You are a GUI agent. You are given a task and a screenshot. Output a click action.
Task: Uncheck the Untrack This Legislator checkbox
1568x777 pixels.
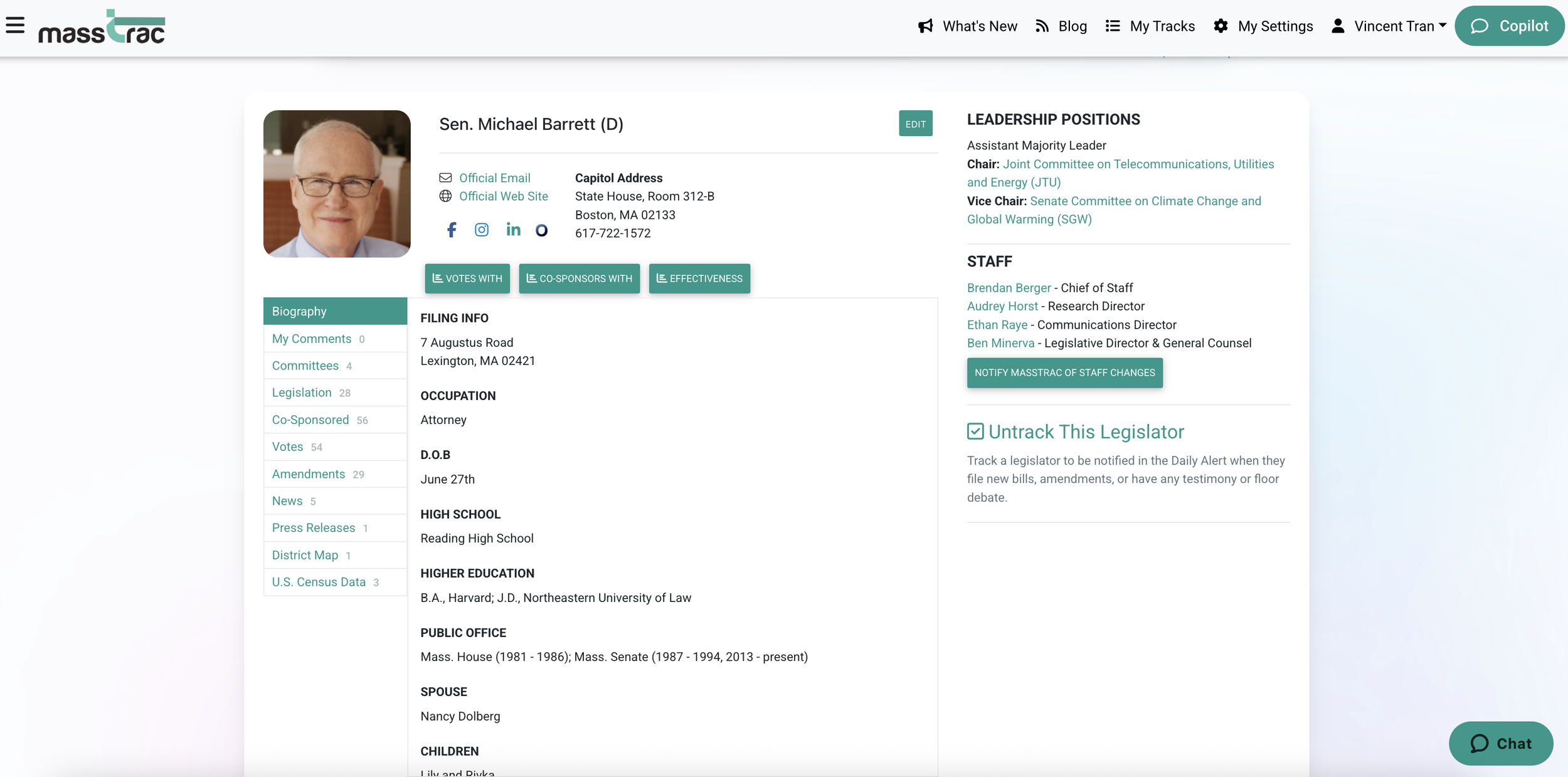(x=975, y=431)
